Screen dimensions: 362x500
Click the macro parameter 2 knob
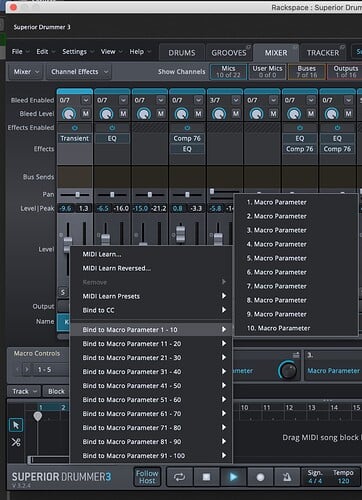(x=288, y=370)
